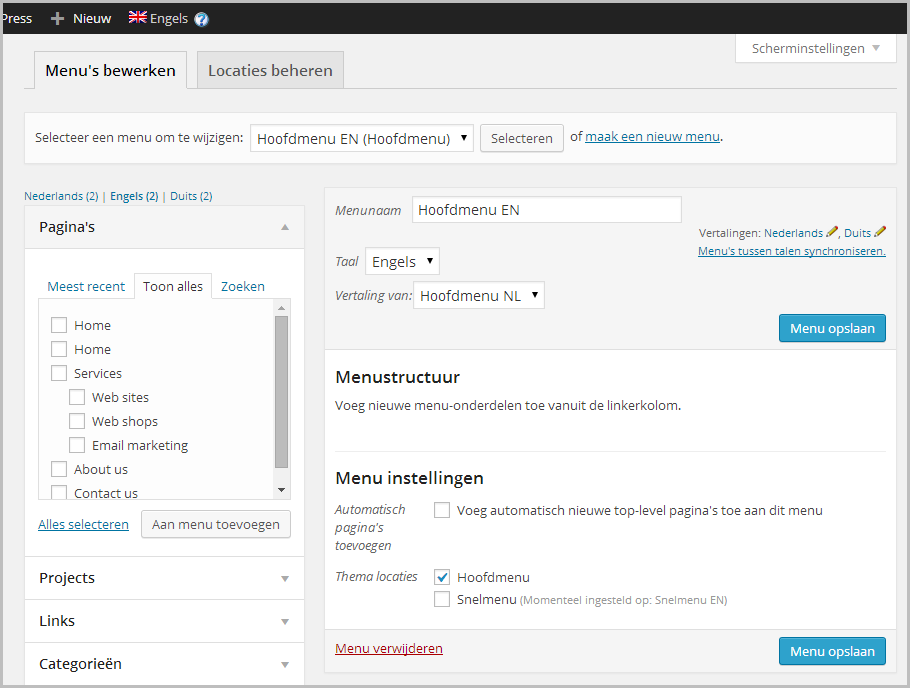This screenshot has width=910, height=688.
Task: Click the pencil icon next to Nederlands
Action: (x=832, y=232)
